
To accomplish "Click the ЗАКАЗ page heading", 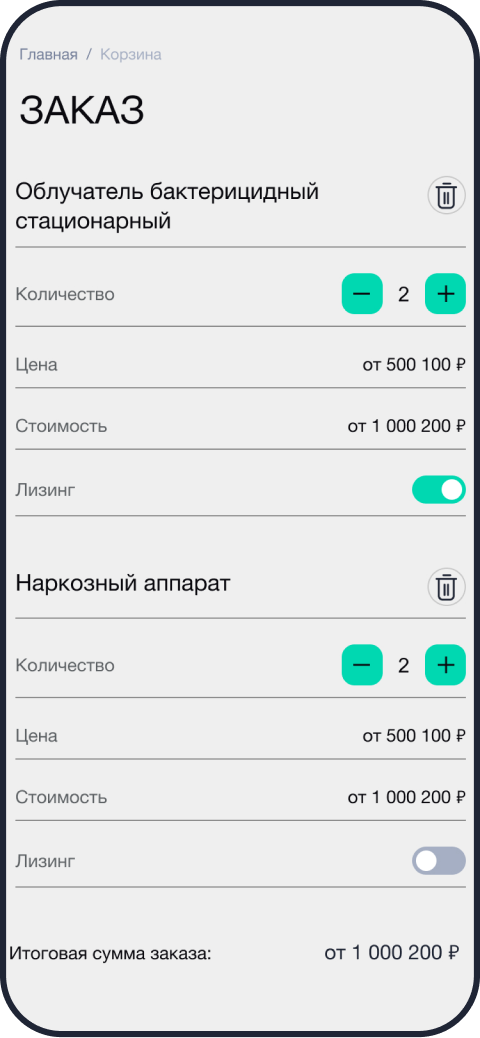I will 82,111.
